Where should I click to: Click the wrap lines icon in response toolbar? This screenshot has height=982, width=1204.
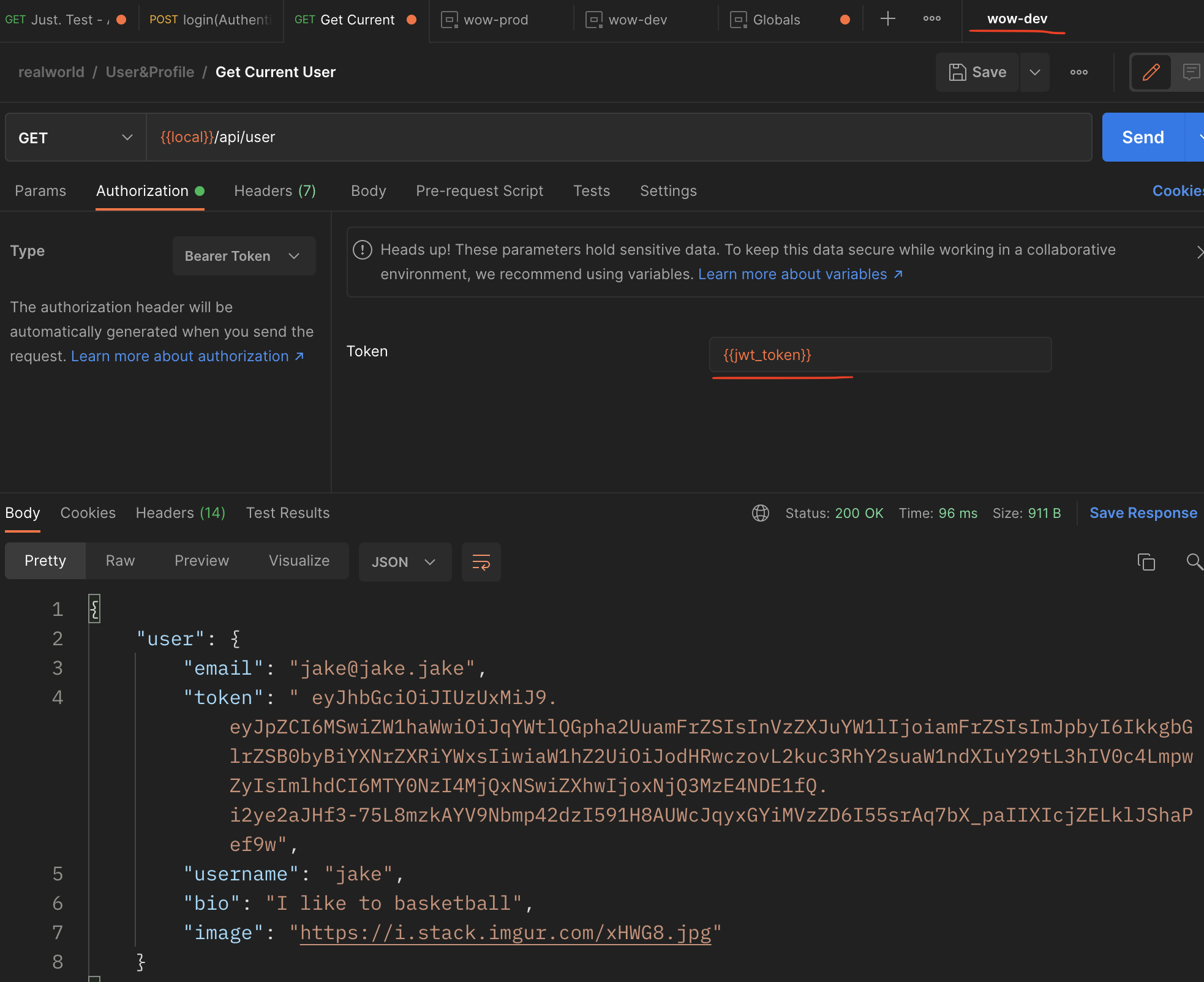click(481, 561)
